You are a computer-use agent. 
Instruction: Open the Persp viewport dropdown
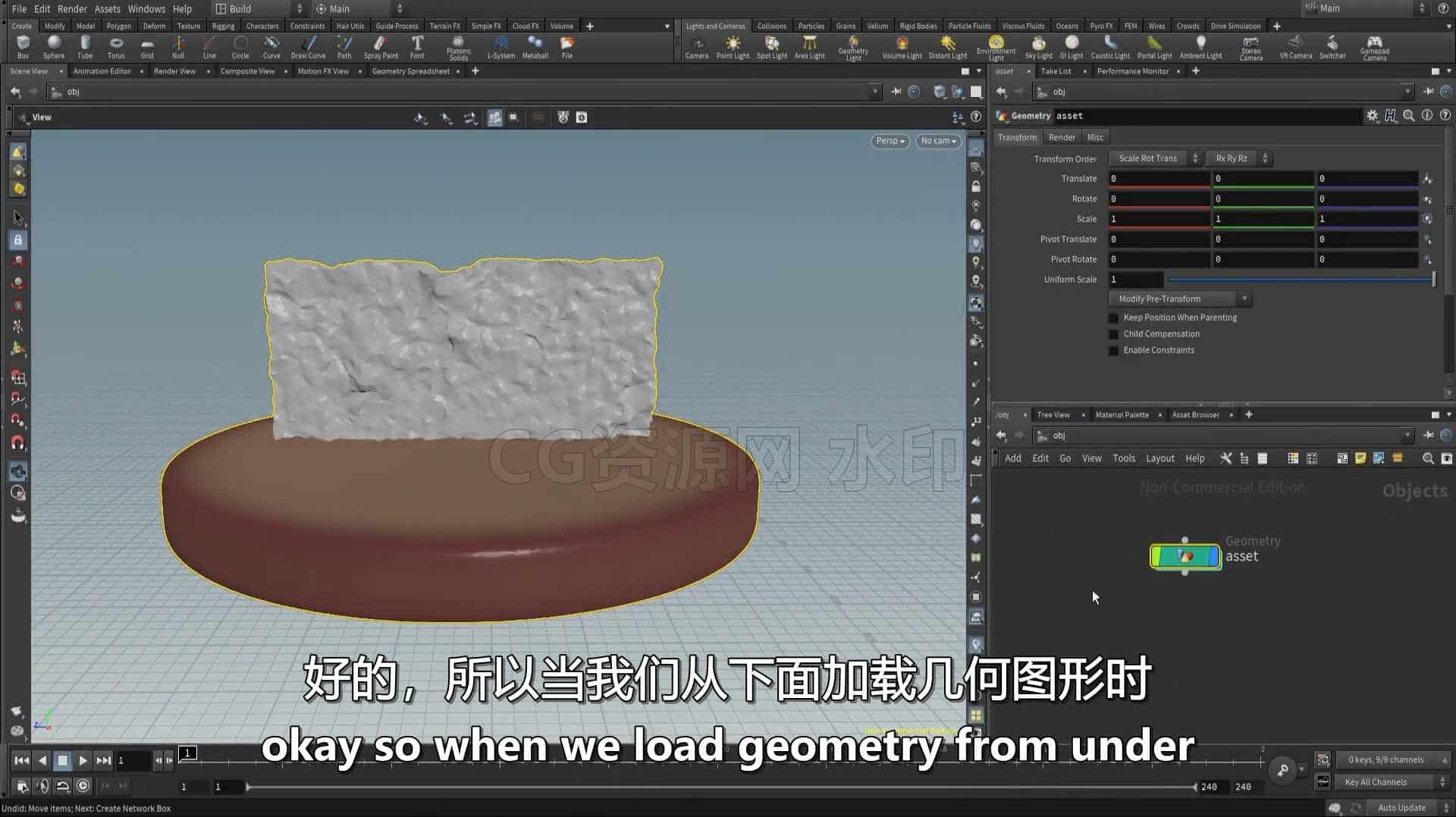coord(890,141)
